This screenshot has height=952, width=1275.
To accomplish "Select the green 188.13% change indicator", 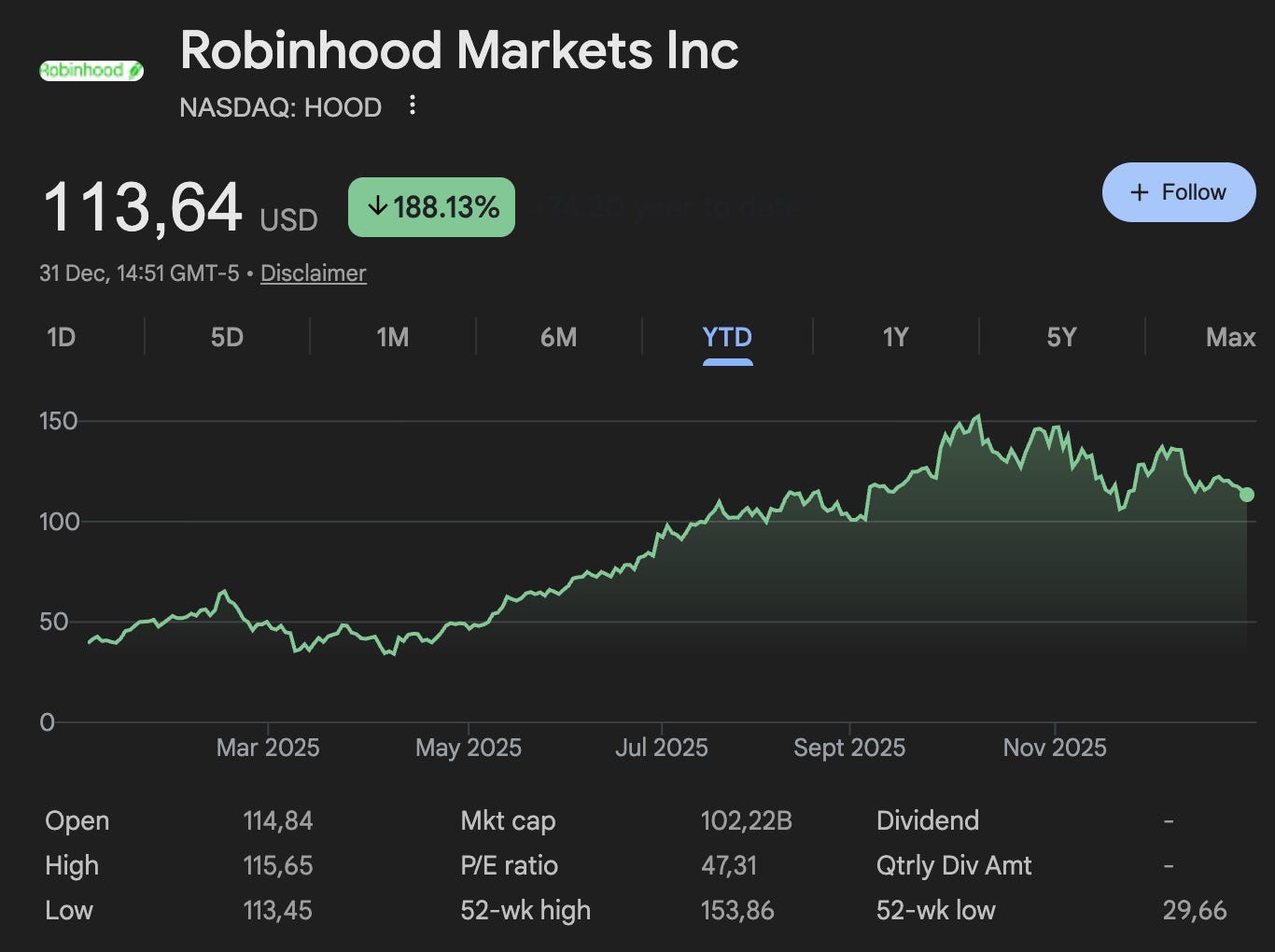I will [430, 206].
